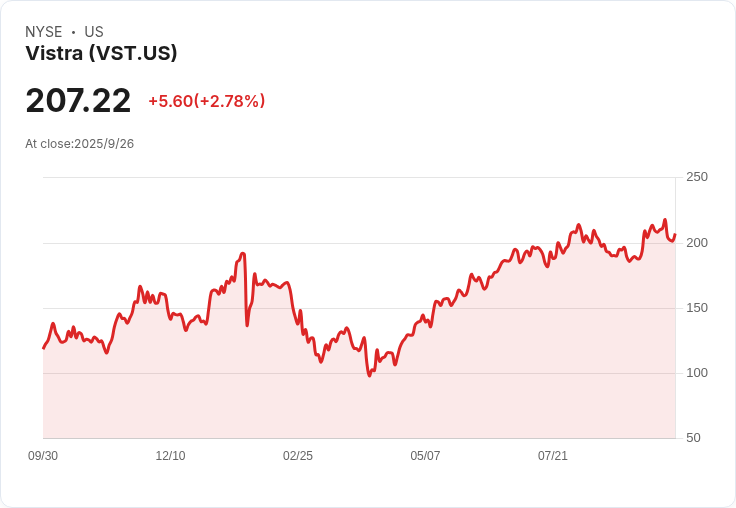Image resolution: width=736 pixels, height=508 pixels.
Task: Click the US market label
Action: click(94, 32)
